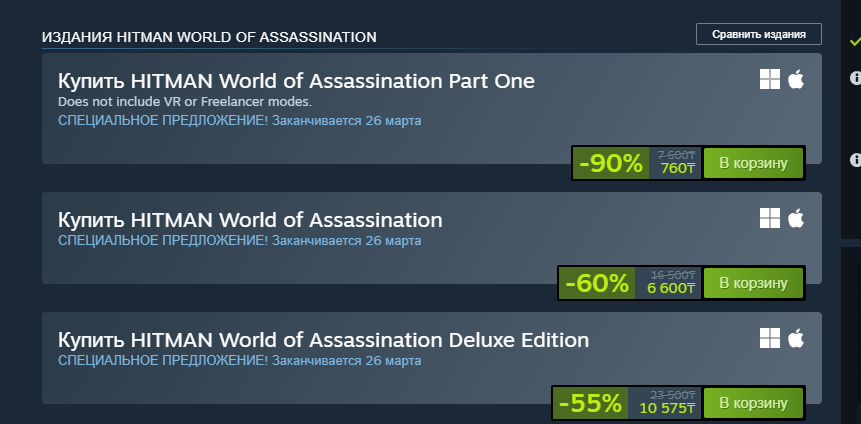
Task: Click Apple icon for Part One edition
Action: pos(796,79)
